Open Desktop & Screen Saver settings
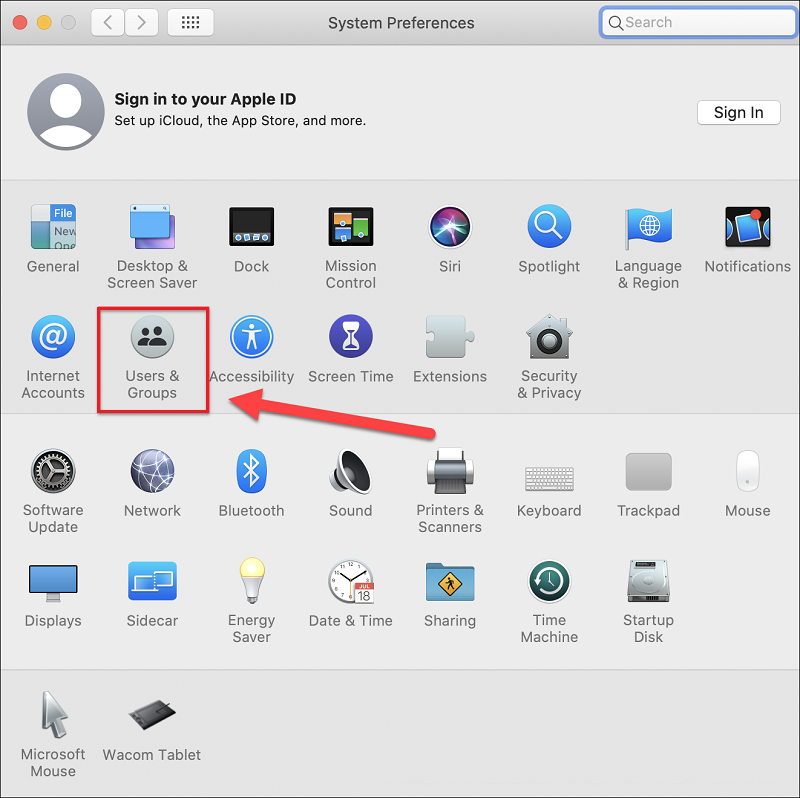The height and width of the screenshot is (798, 800). pos(152,227)
